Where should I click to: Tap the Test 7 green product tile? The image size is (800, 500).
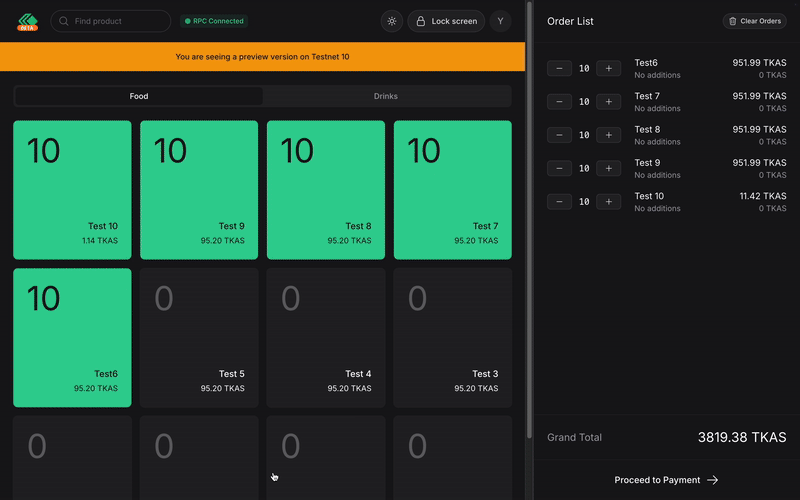click(x=452, y=190)
